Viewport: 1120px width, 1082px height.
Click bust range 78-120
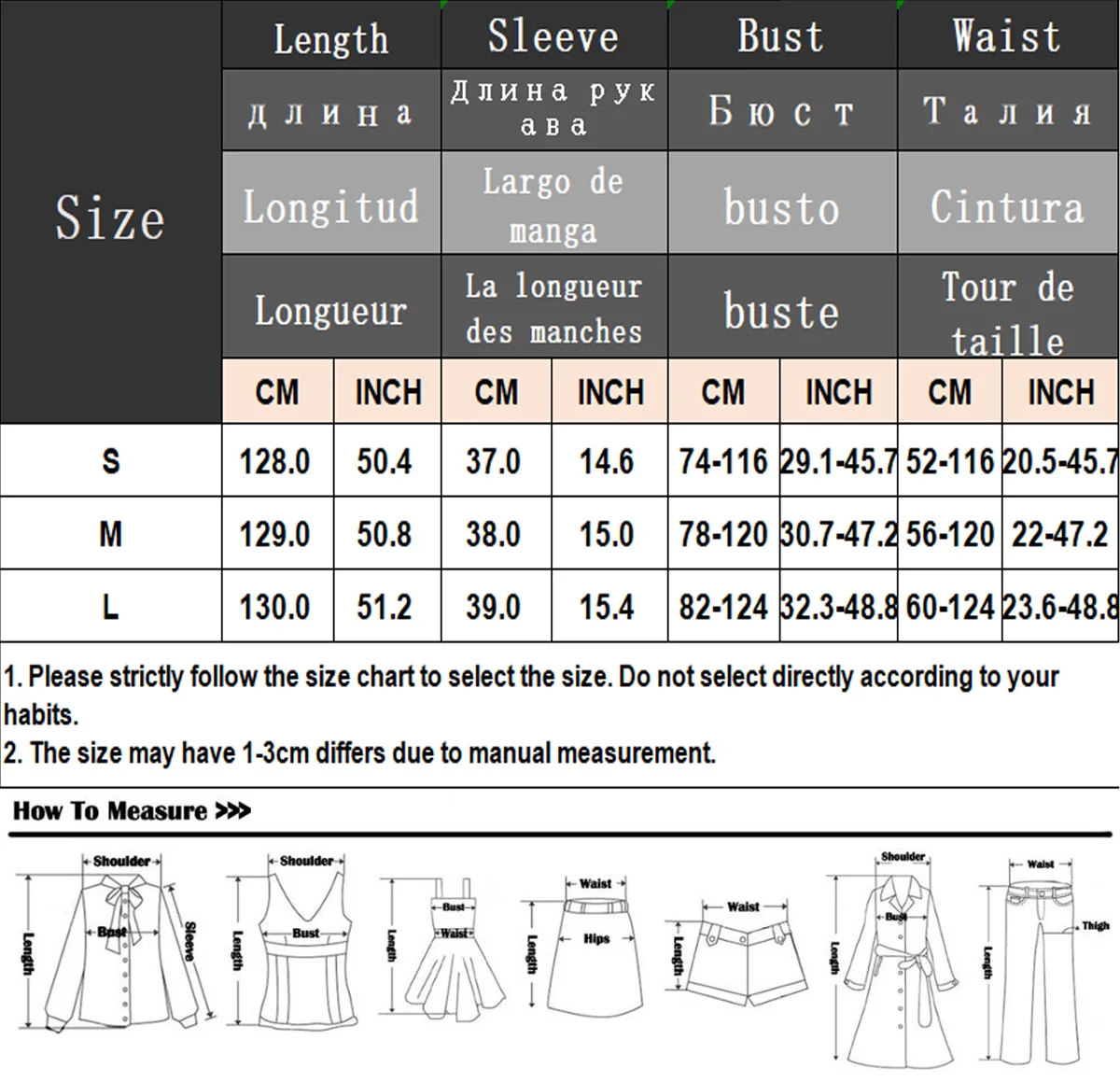coord(723,533)
